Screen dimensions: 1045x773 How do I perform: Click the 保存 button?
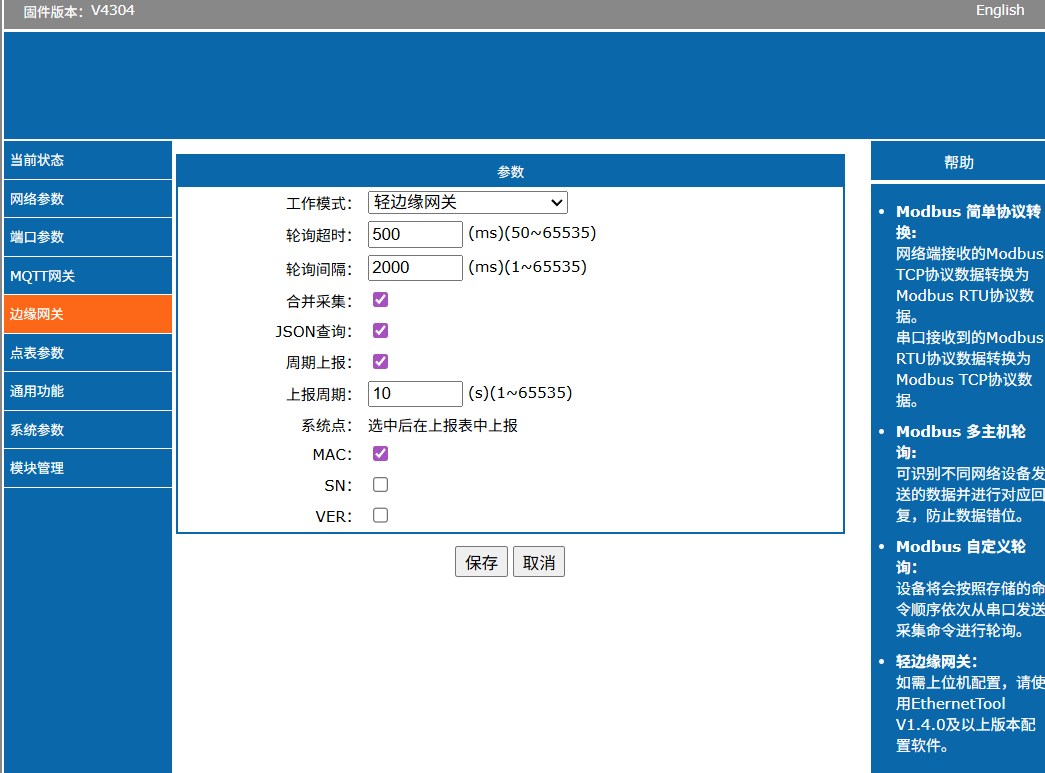click(x=481, y=562)
